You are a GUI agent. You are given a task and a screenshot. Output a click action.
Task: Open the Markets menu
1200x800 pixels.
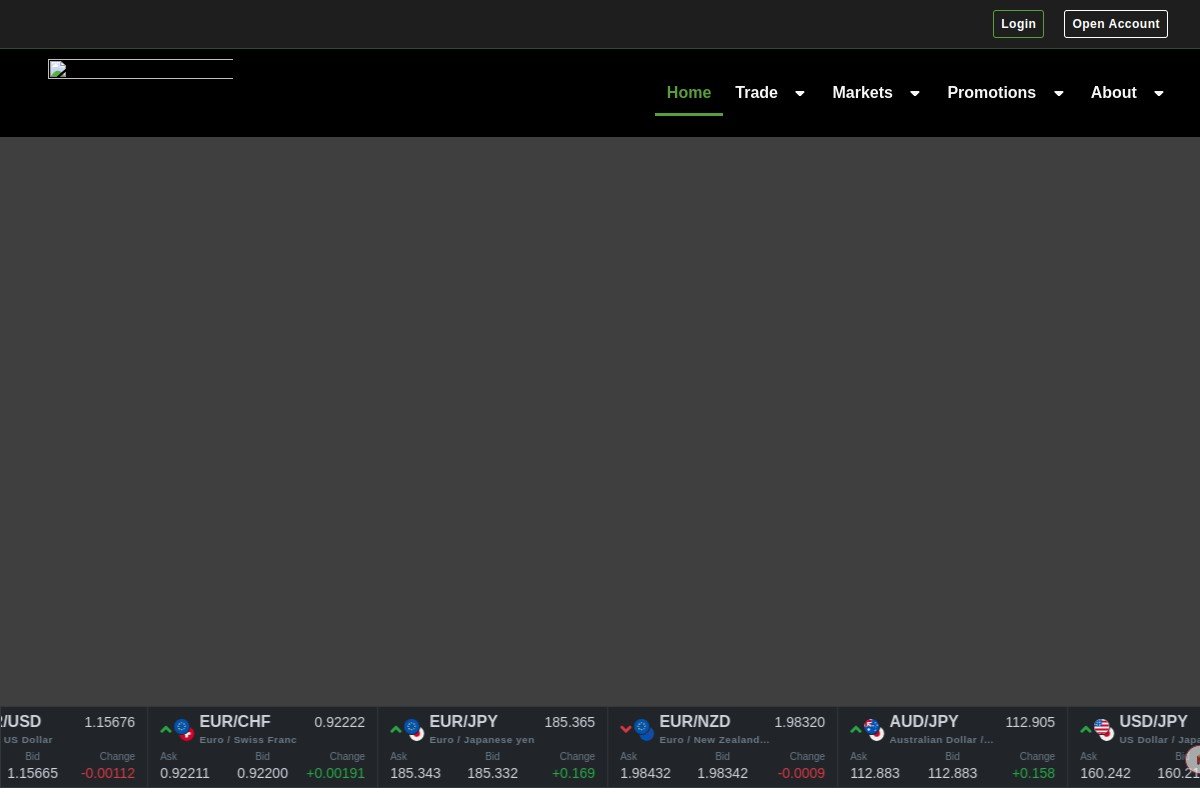(862, 93)
